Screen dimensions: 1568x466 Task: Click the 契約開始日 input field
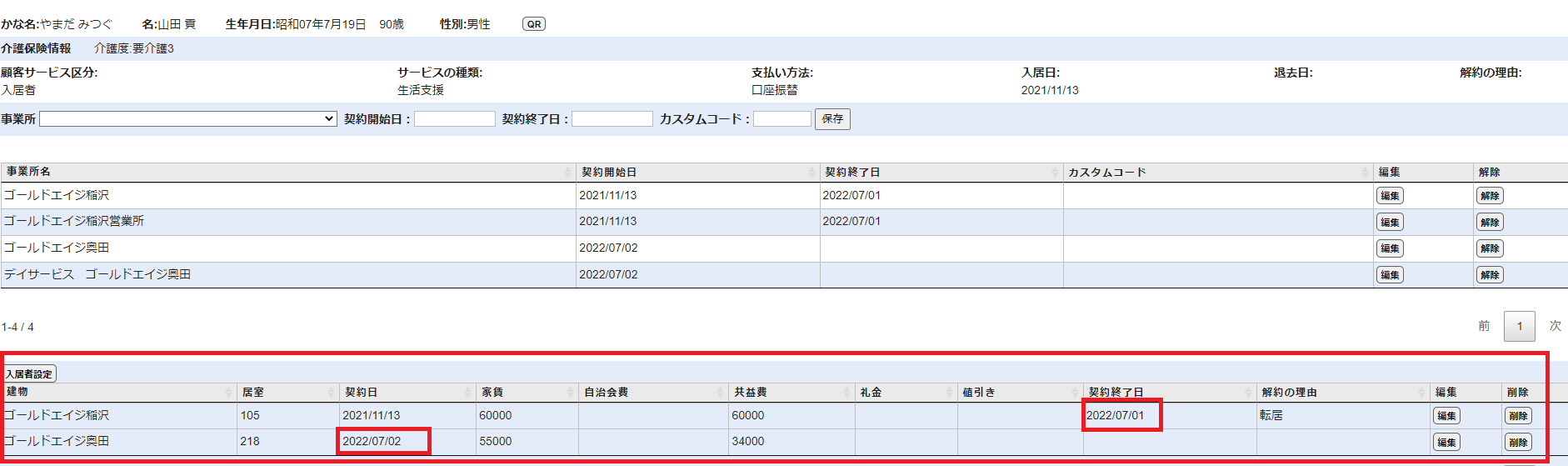pyautogui.click(x=455, y=119)
